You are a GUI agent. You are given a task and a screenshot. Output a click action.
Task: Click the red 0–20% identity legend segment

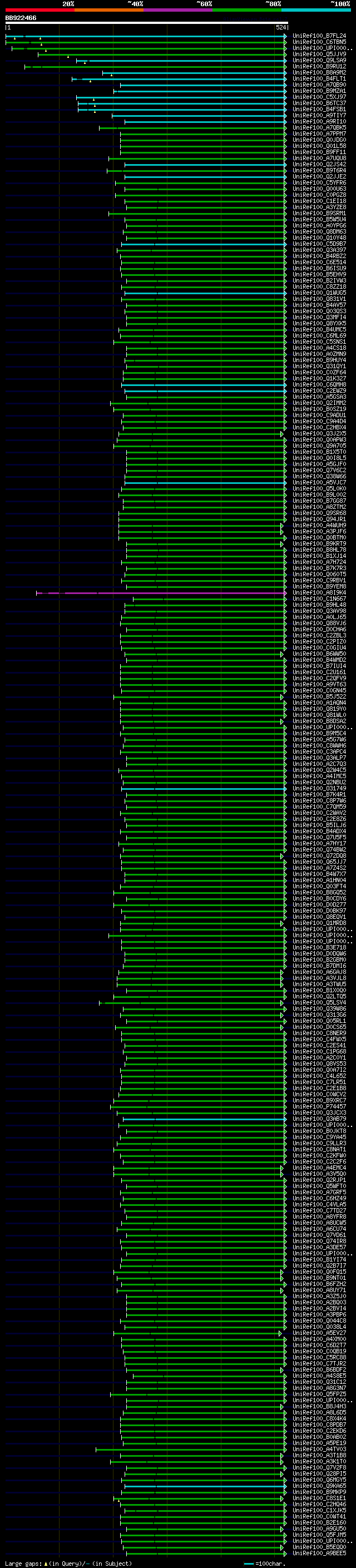(39, 10)
